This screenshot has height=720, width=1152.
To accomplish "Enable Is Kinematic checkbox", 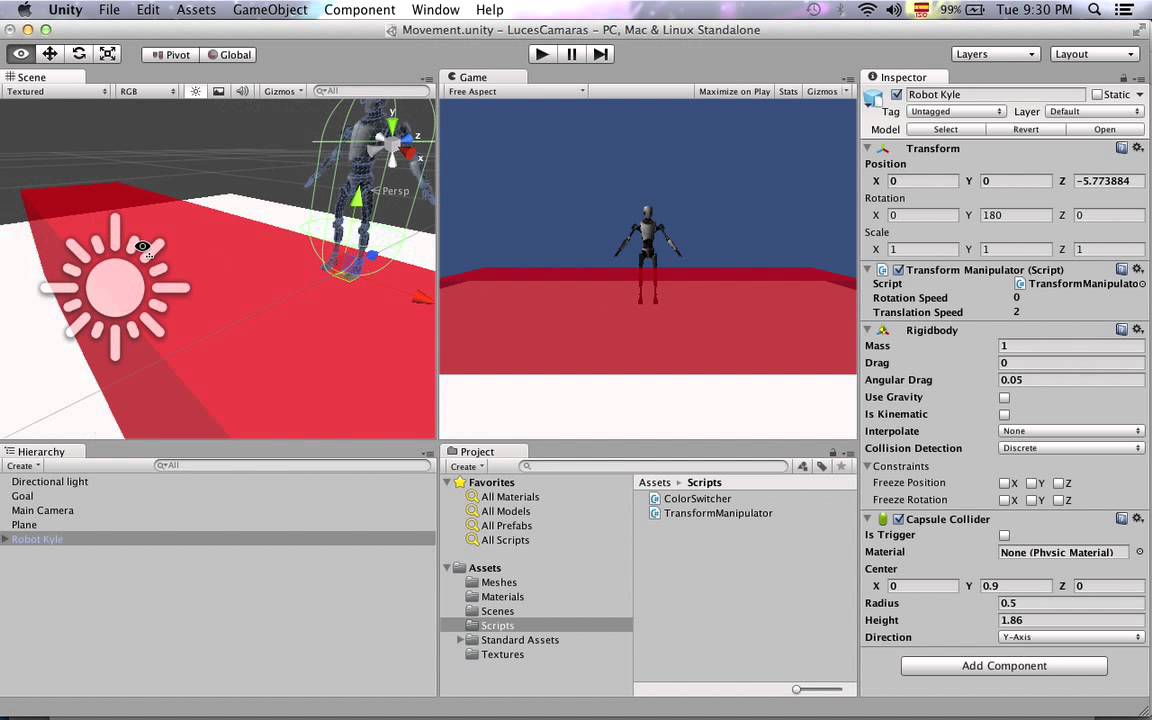I will click(x=1004, y=414).
